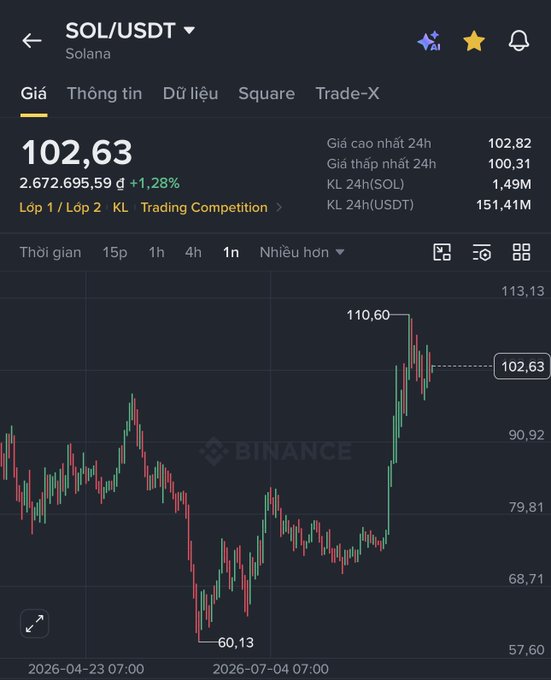Screen dimensions: 551x680
Task: Open the chart drawing tools icon
Action: coord(442,252)
